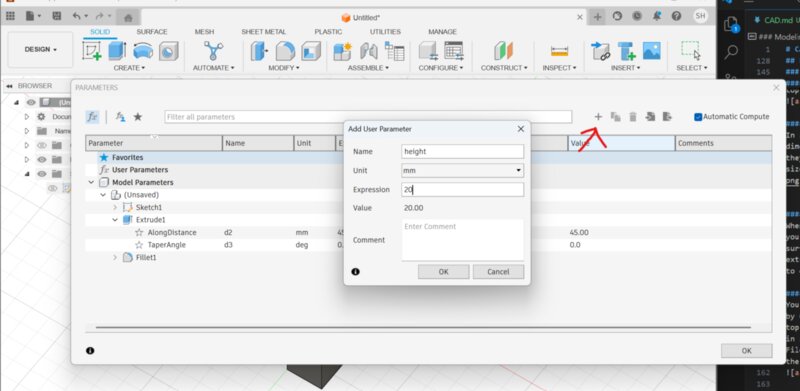Click Cancel in Add User Parameter dialog

click(498, 272)
